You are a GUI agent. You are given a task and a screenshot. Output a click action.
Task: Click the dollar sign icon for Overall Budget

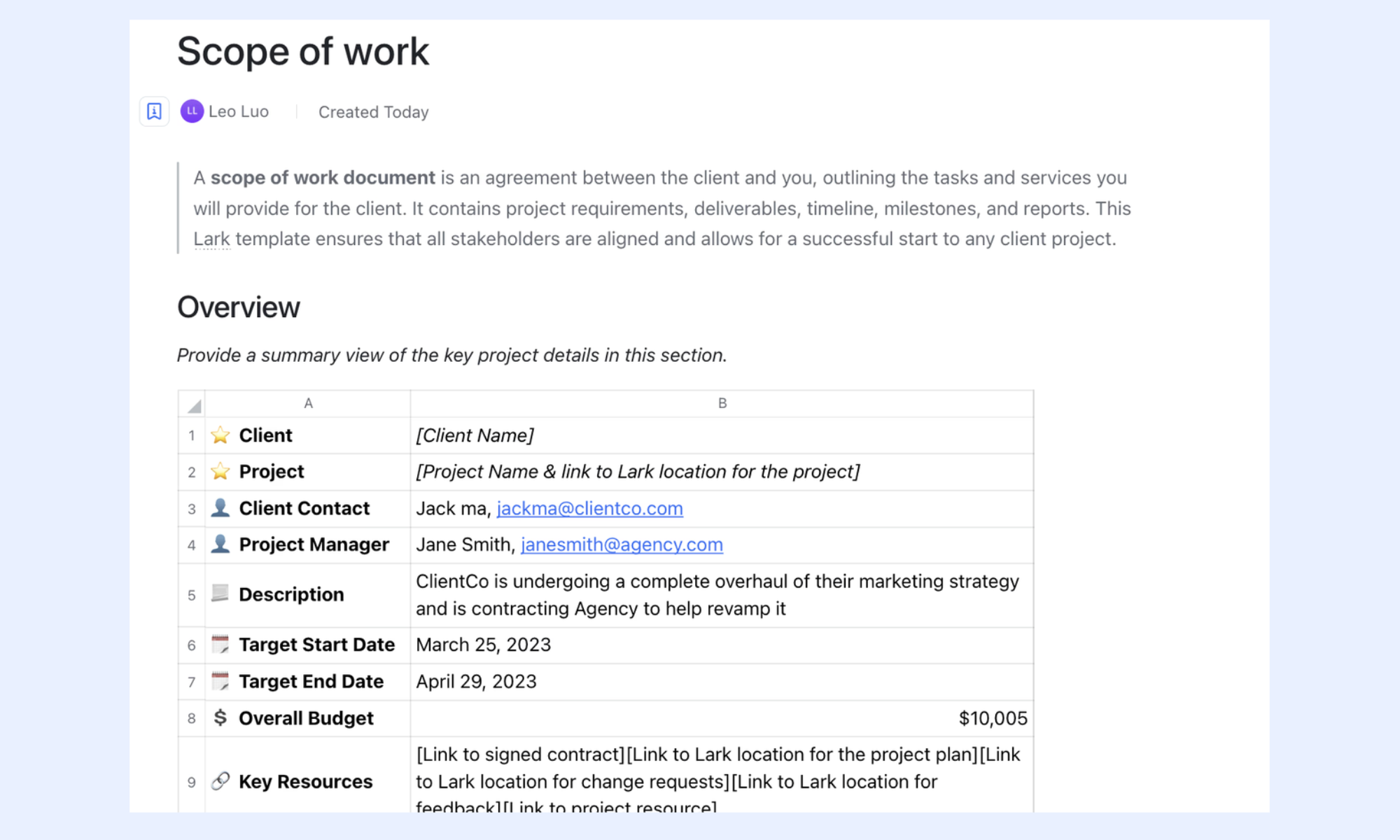pos(220,717)
